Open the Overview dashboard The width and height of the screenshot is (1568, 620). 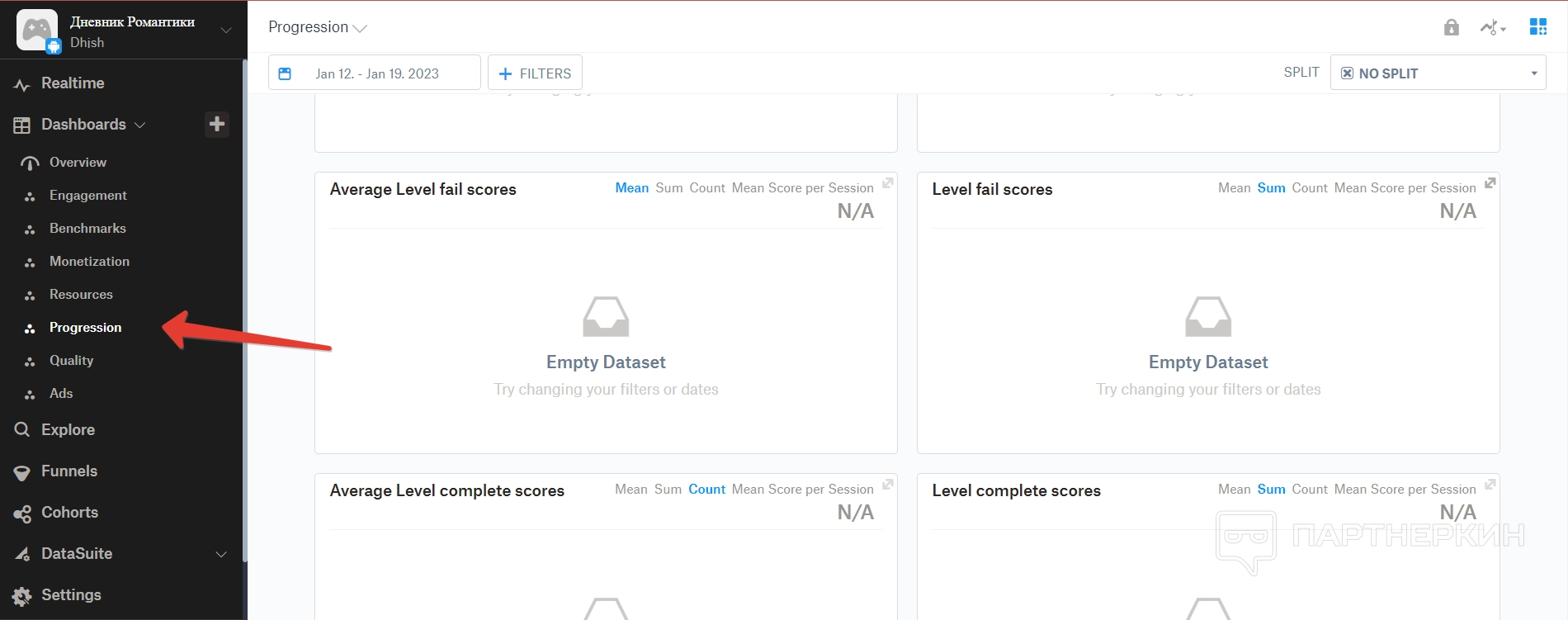click(78, 163)
